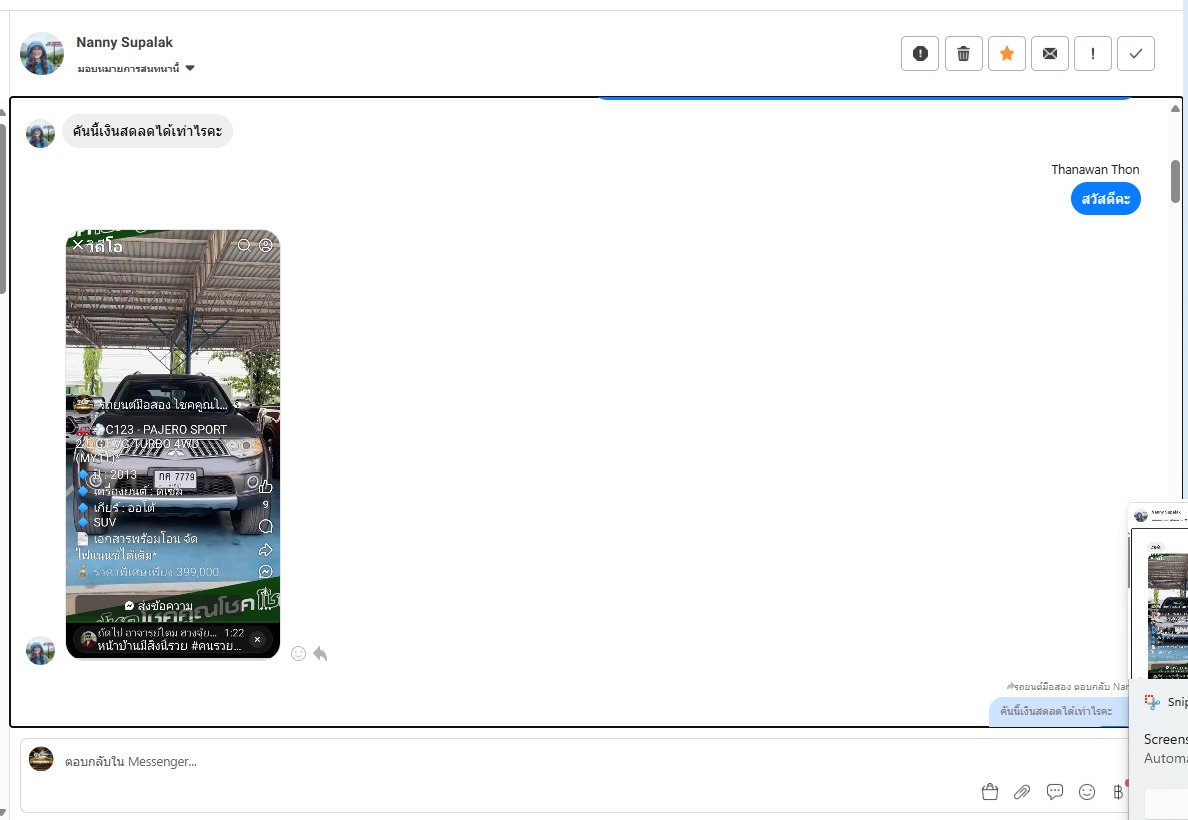Click the Baht payment request icon
The height and width of the screenshot is (820, 1188).
pyautogui.click(x=1118, y=792)
